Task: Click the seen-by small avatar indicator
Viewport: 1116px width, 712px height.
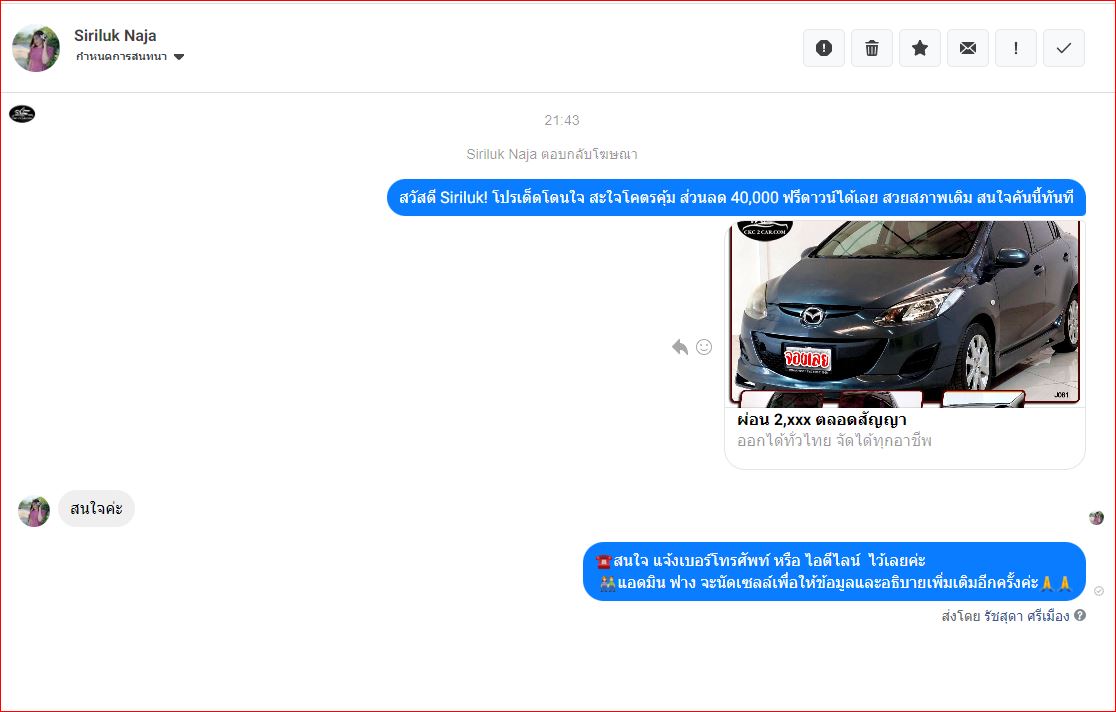Action: pyautogui.click(x=1096, y=518)
